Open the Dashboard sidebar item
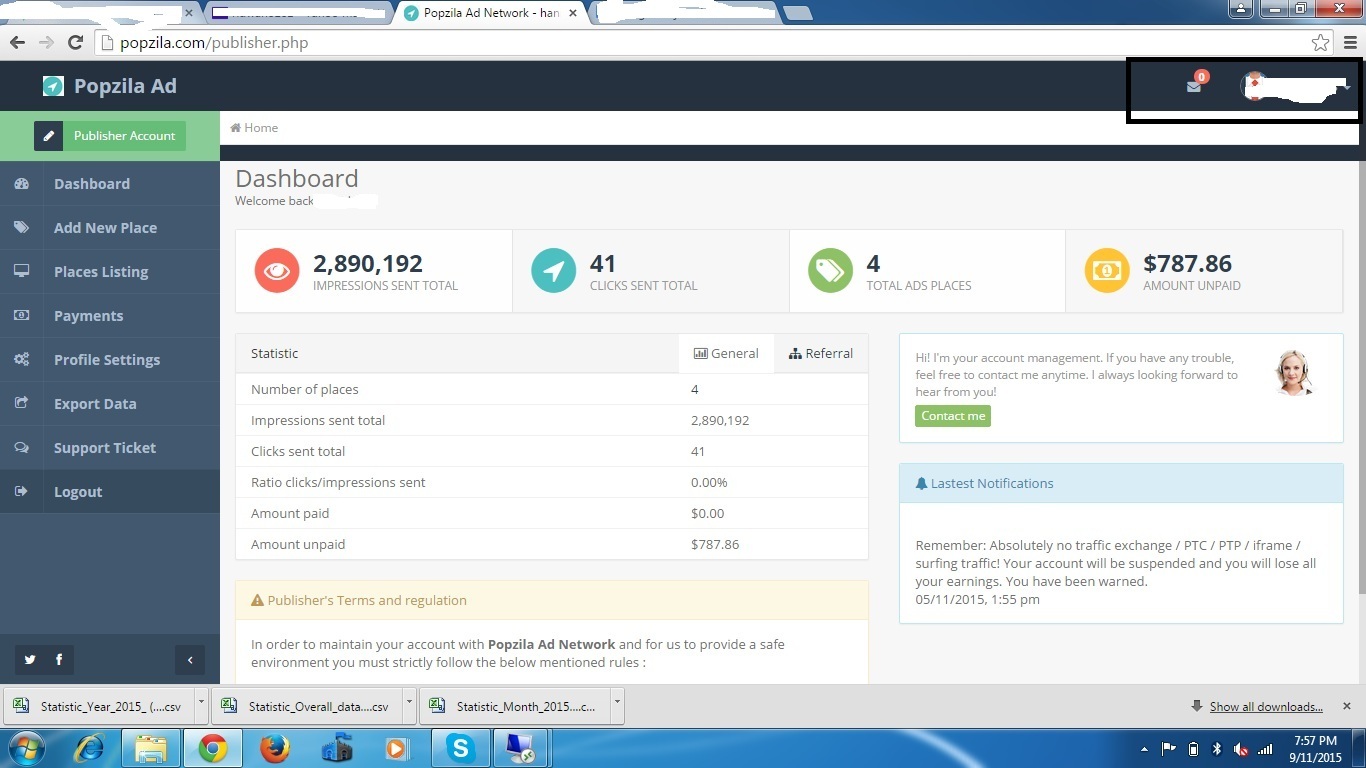Image resolution: width=1366 pixels, height=768 pixels. click(110, 184)
